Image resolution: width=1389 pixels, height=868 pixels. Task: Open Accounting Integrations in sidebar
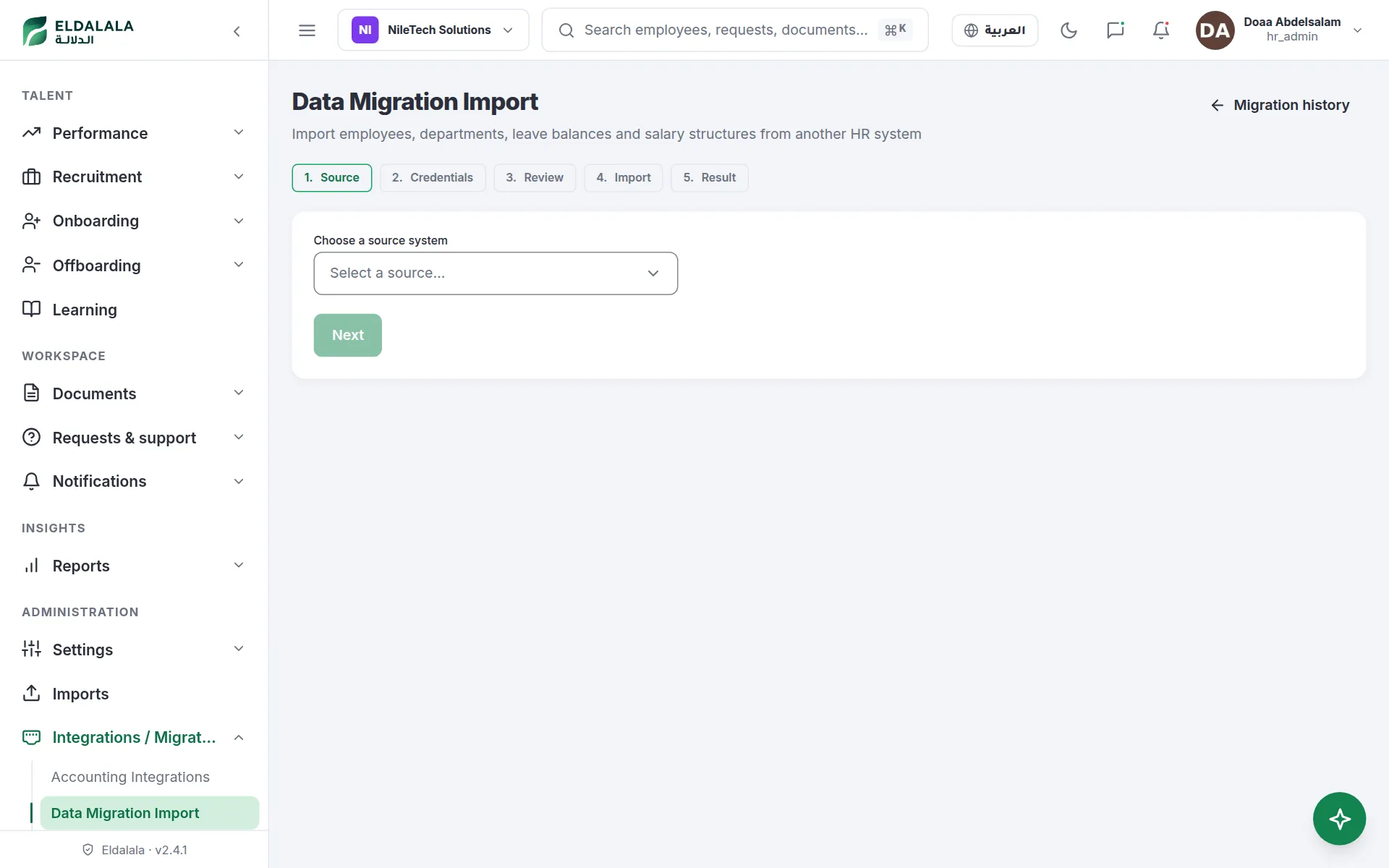pyautogui.click(x=130, y=777)
